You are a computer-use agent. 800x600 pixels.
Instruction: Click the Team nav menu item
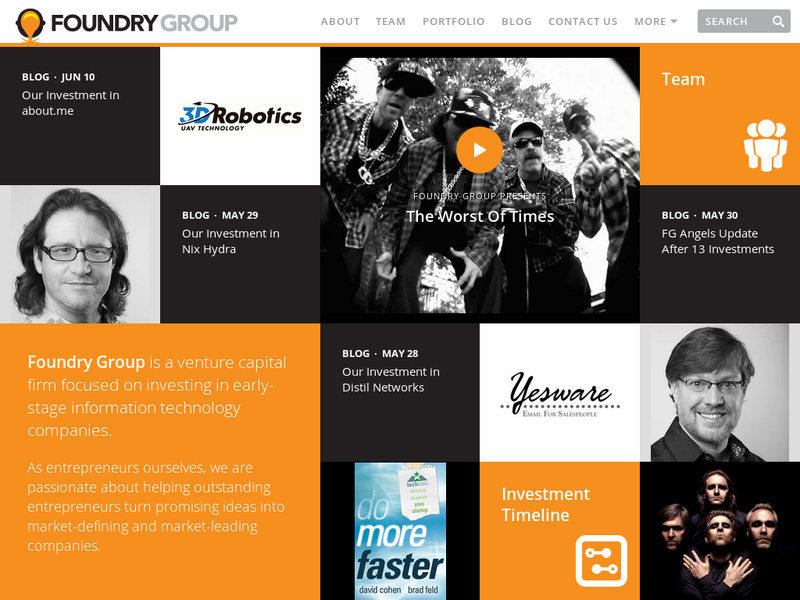391,21
